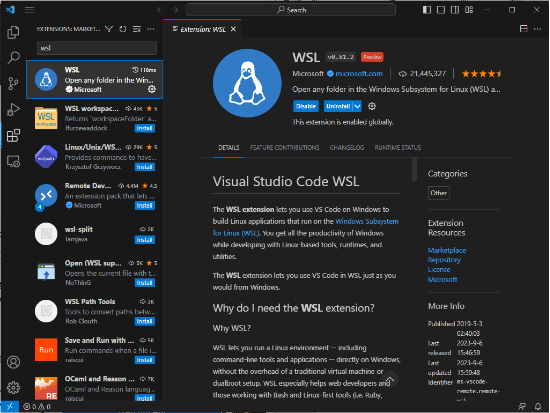Click the Other category tag
The image size is (550, 413).
click(438, 193)
